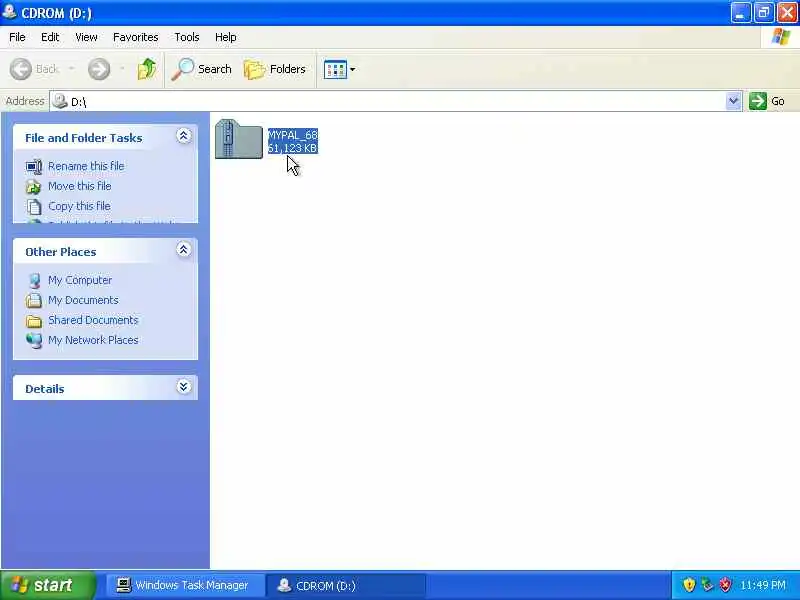Click the drive icon in Address bar
Screen dimensions: 800x600
pos(60,101)
